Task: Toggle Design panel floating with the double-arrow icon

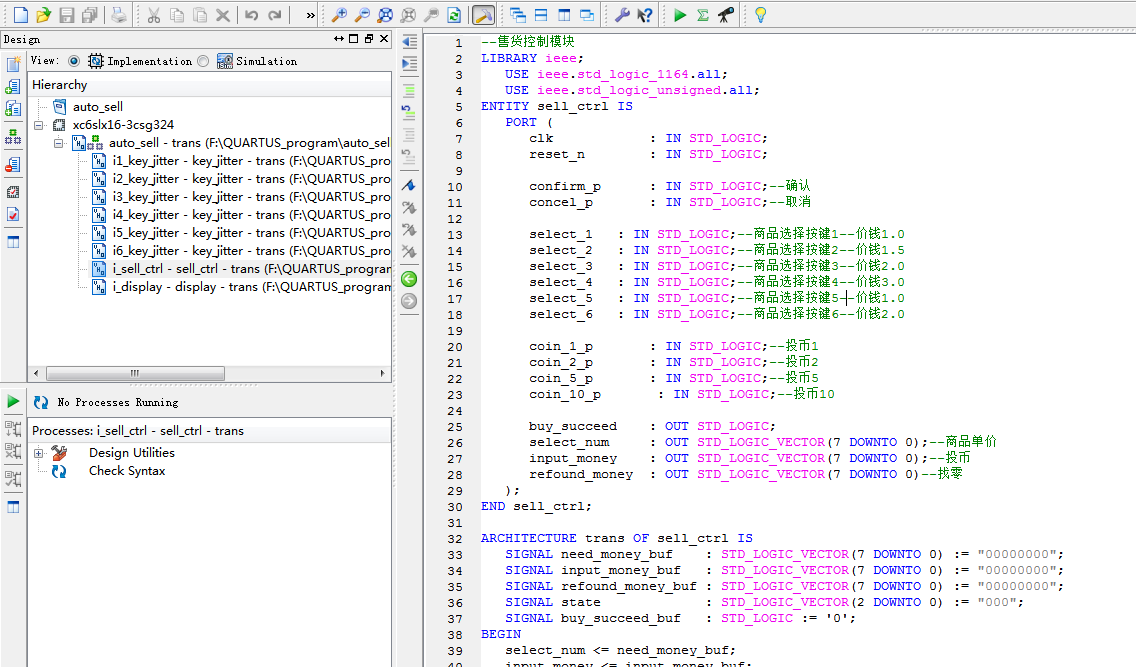Action: pos(338,38)
